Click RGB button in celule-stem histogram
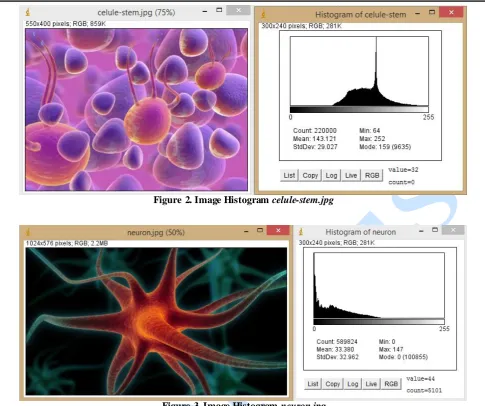The height and width of the screenshot is (406, 485). pos(372,175)
